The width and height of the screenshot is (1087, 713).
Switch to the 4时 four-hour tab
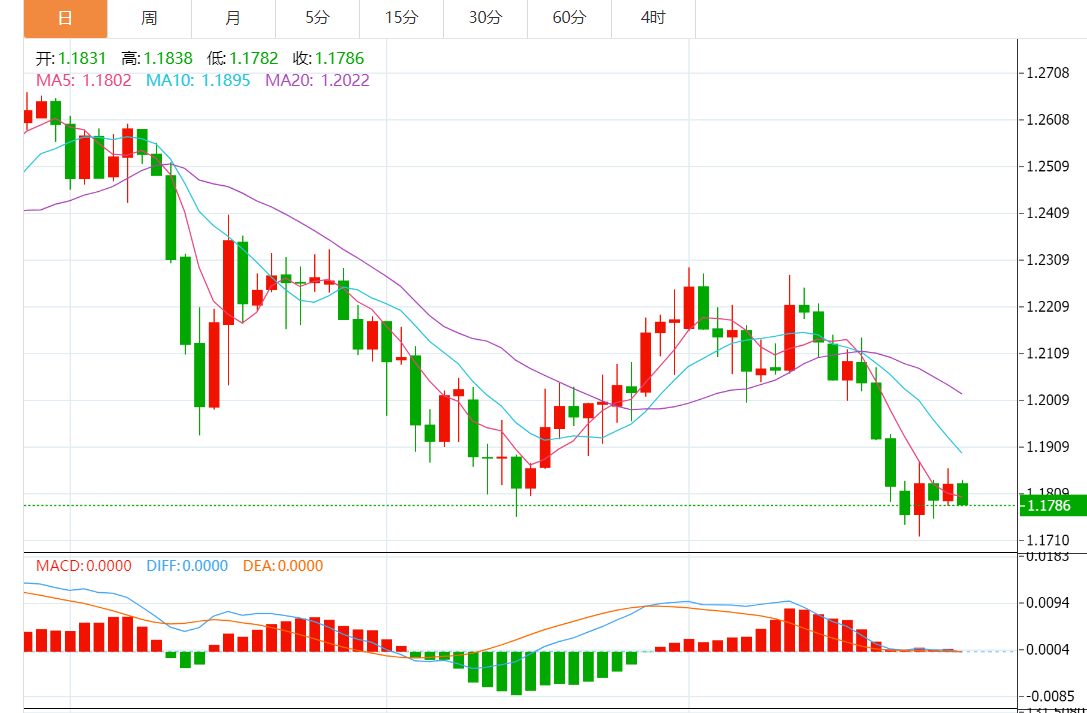653,19
